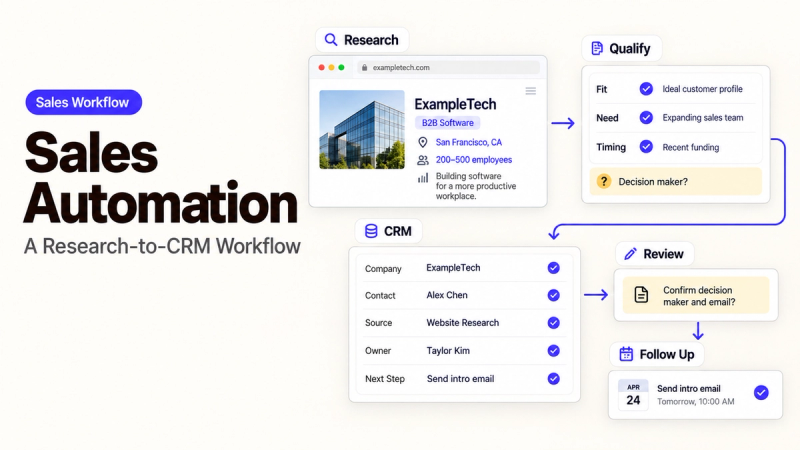The width and height of the screenshot is (800, 450).
Task: Click the Recent funding text
Action: [690, 147]
